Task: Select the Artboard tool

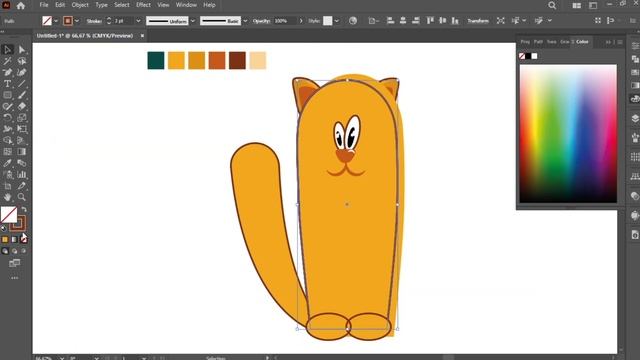Action: point(7,186)
